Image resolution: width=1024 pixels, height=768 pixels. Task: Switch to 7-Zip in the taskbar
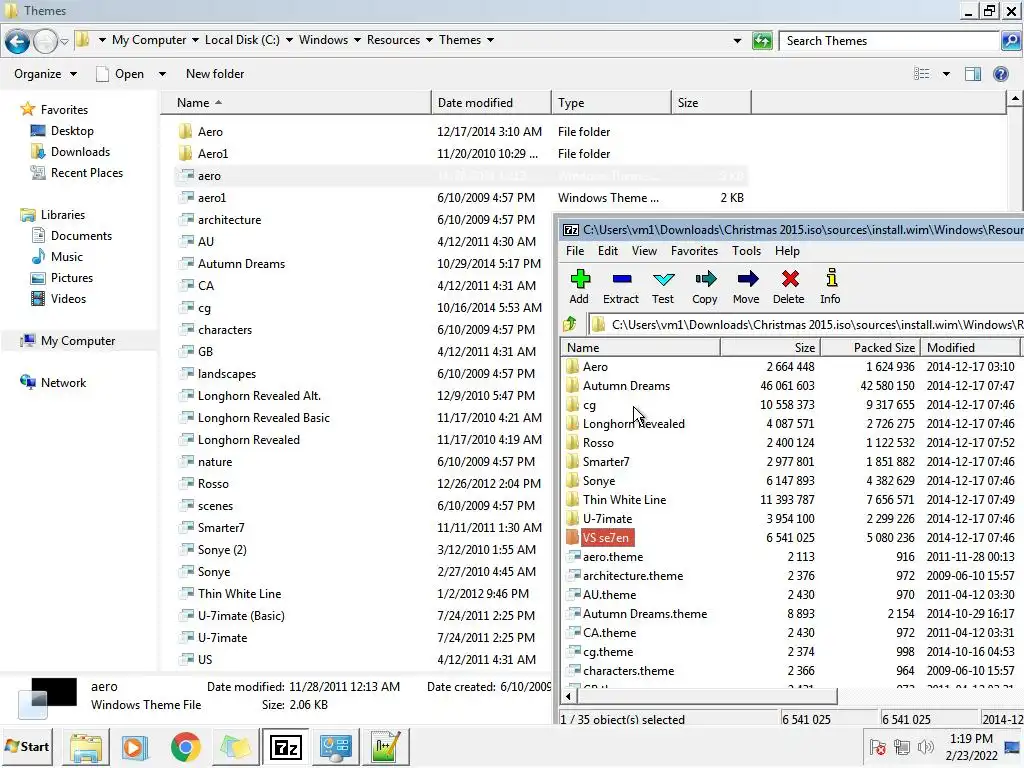[285, 747]
